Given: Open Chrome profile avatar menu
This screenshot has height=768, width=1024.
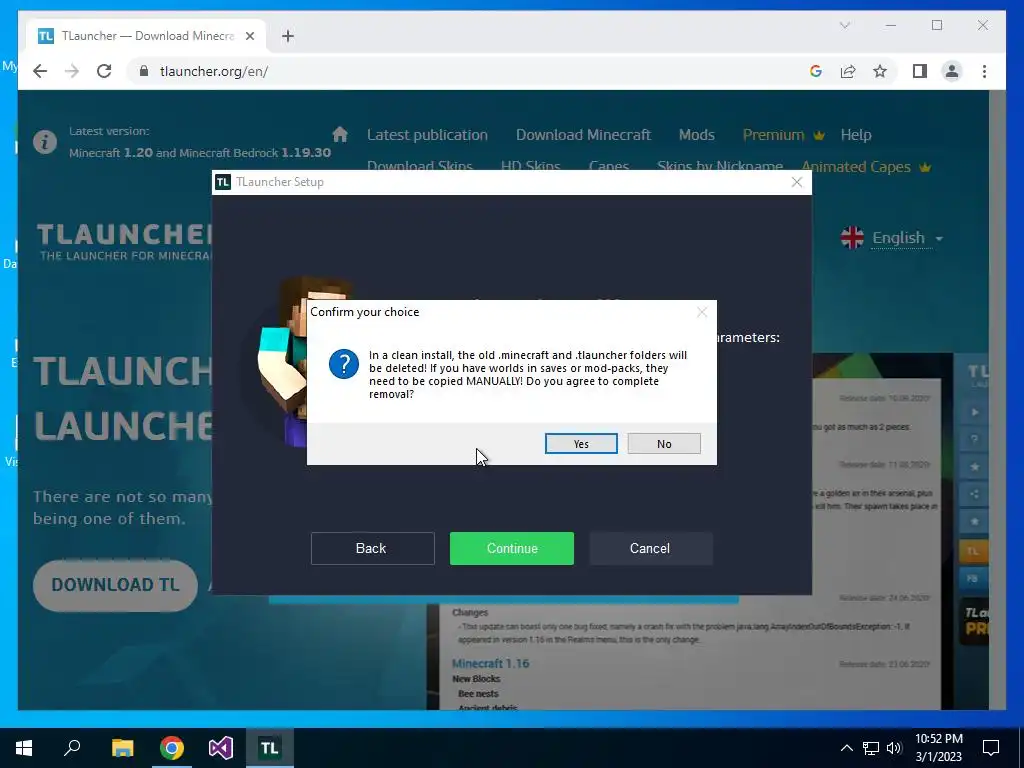Looking at the screenshot, I should pos(952,71).
